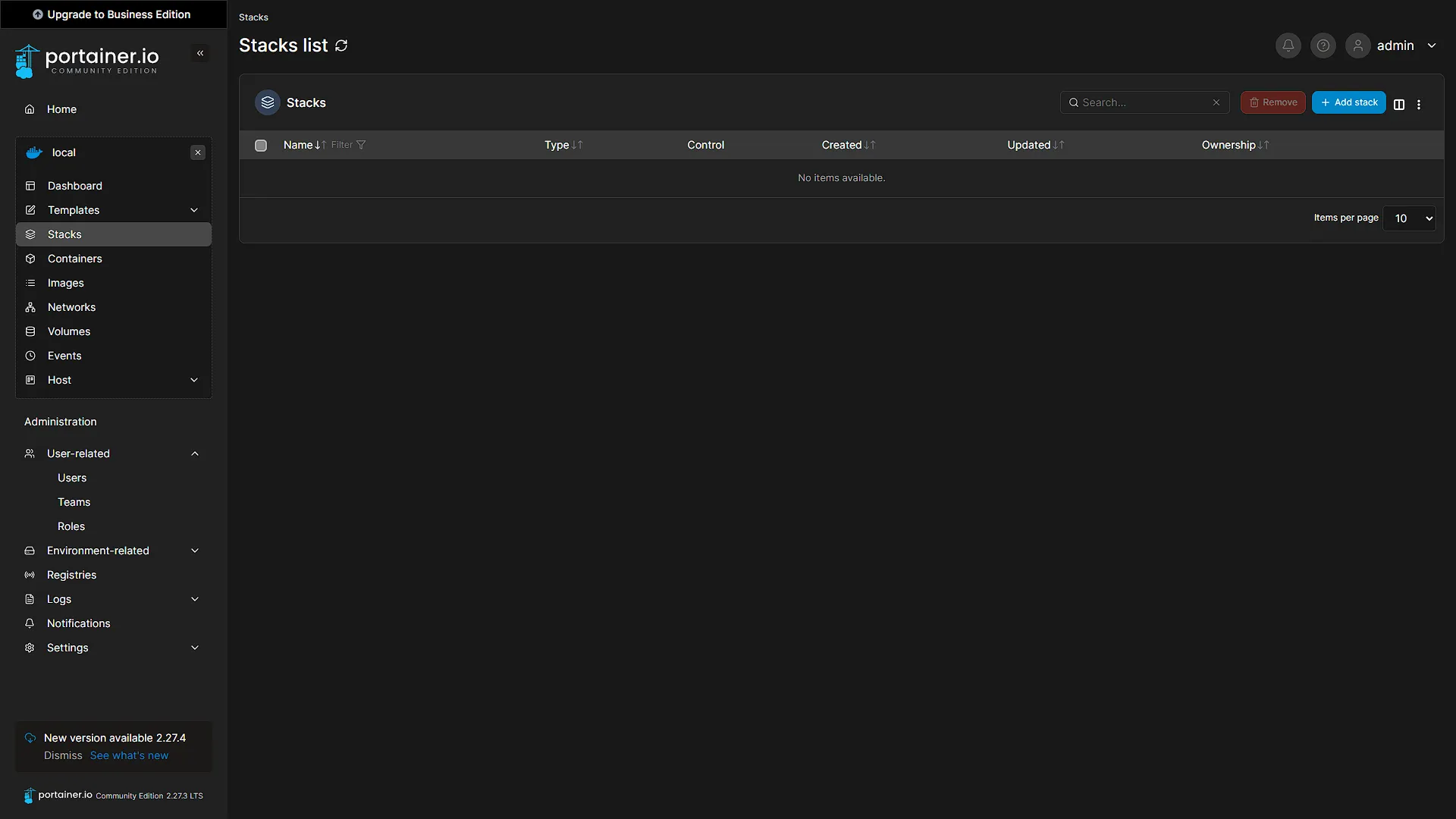Expand the Logs section
The image size is (1456, 819).
tap(195, 599)
